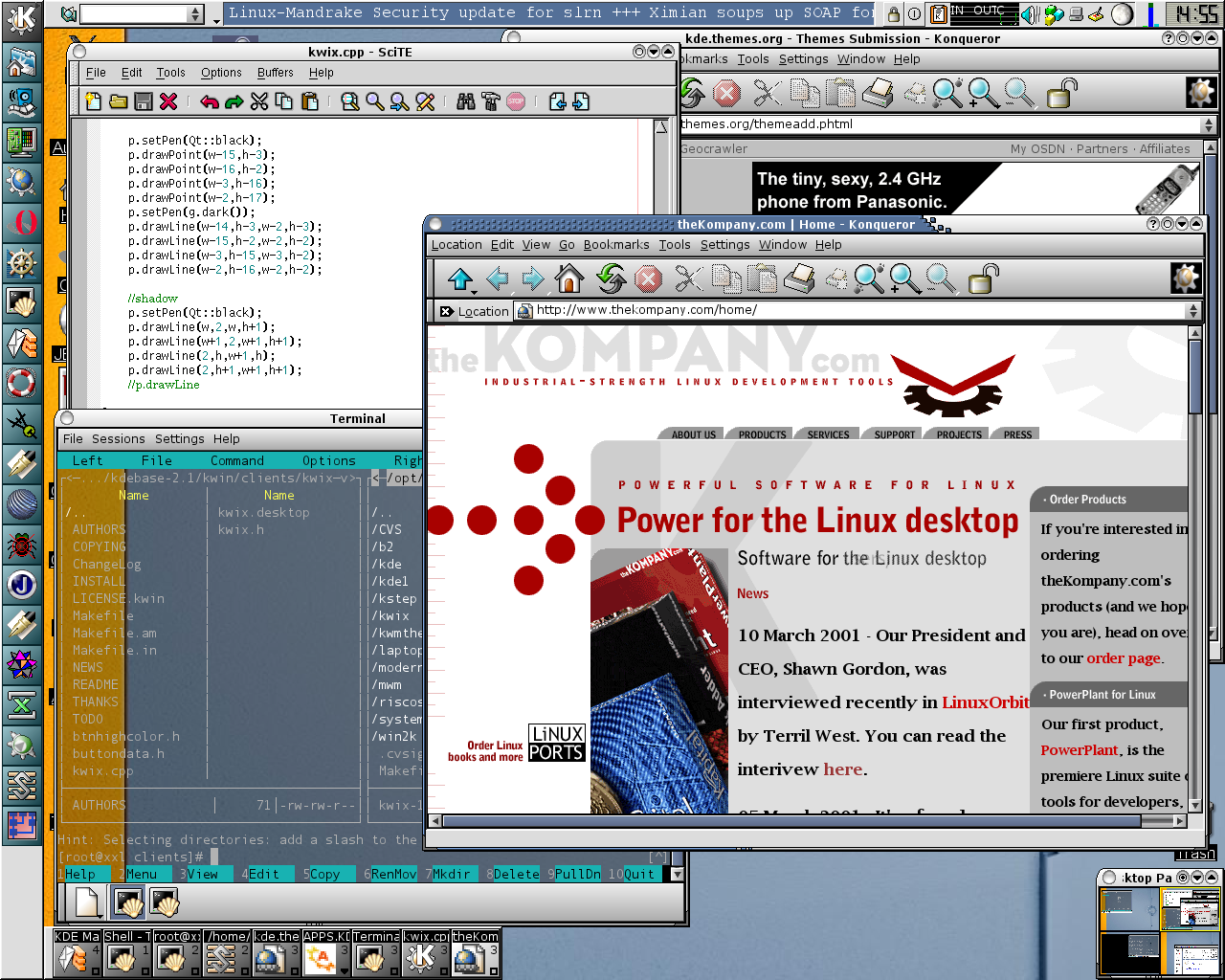Cut with scissors icon in SciTE toolbar
1225x980 pixels.
pyautogui.click(x=259, y=101)
